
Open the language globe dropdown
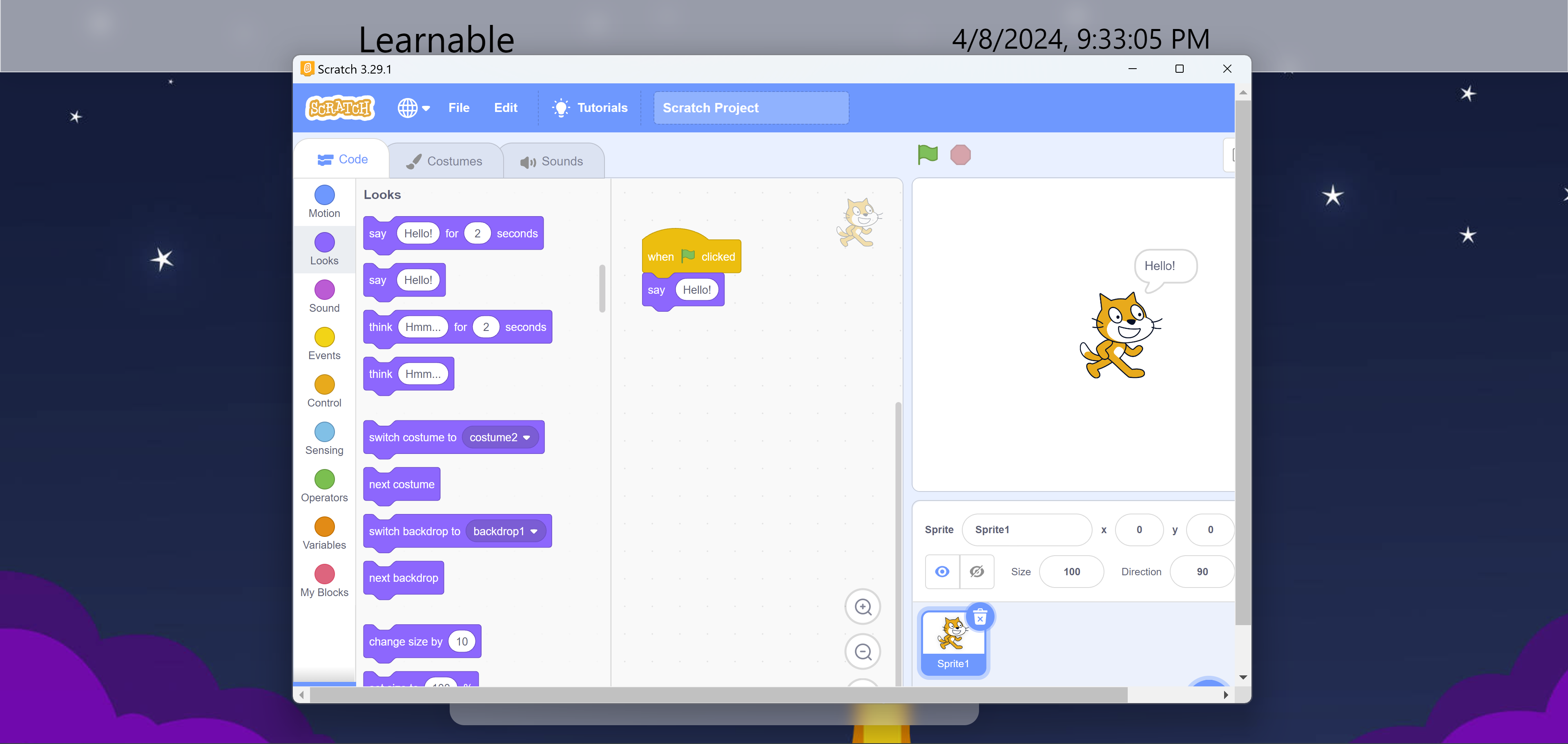pos(414,108)
